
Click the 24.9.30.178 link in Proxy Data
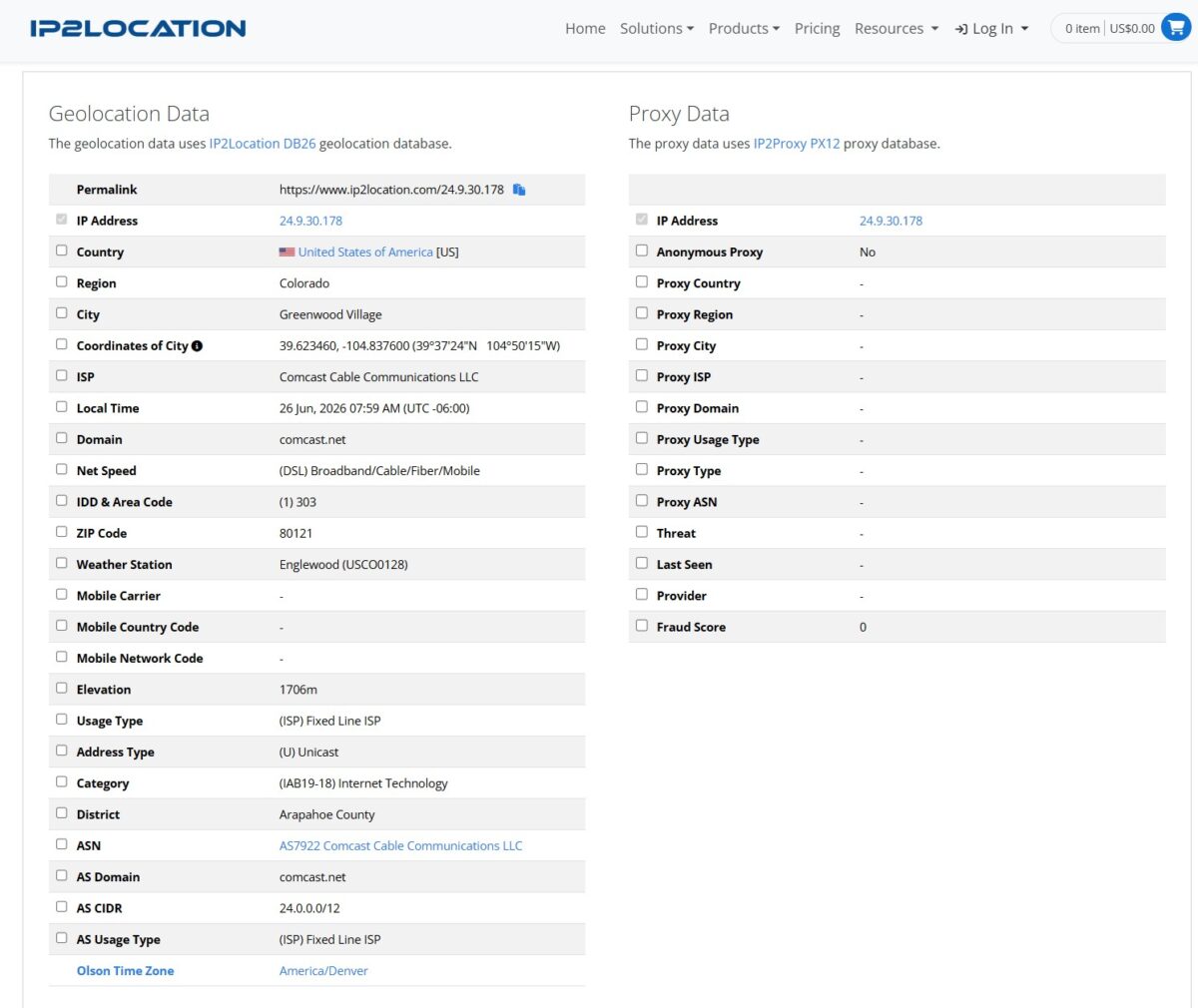click(891, 221)
